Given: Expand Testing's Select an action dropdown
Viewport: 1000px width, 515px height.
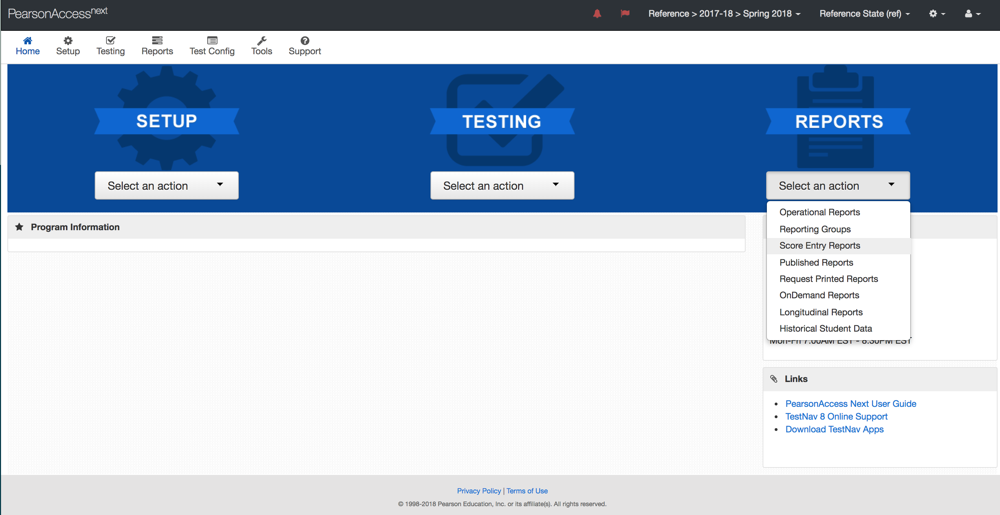Looking at the screenshot, I should 502,185.
